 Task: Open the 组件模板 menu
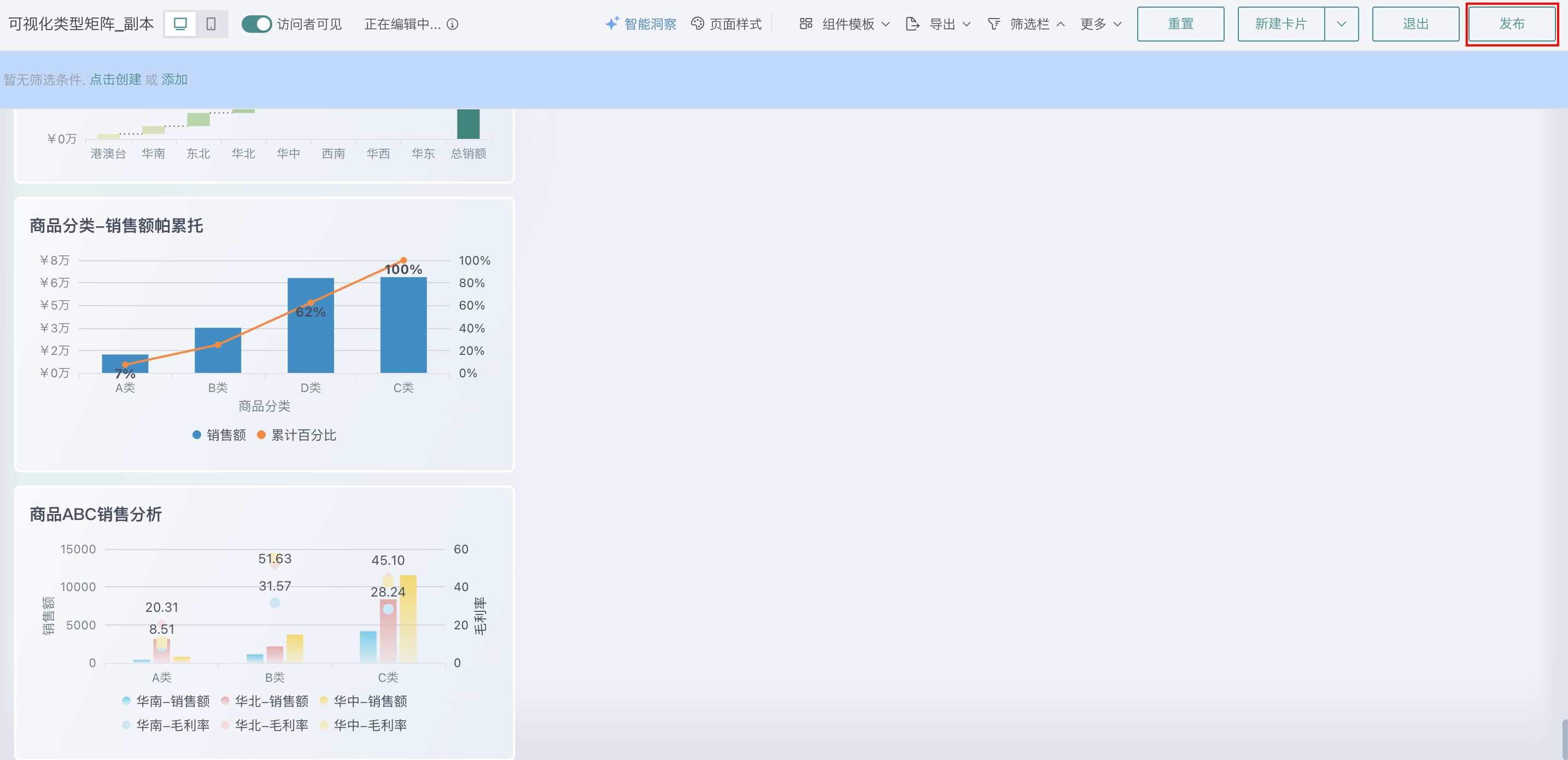[849, 24]
